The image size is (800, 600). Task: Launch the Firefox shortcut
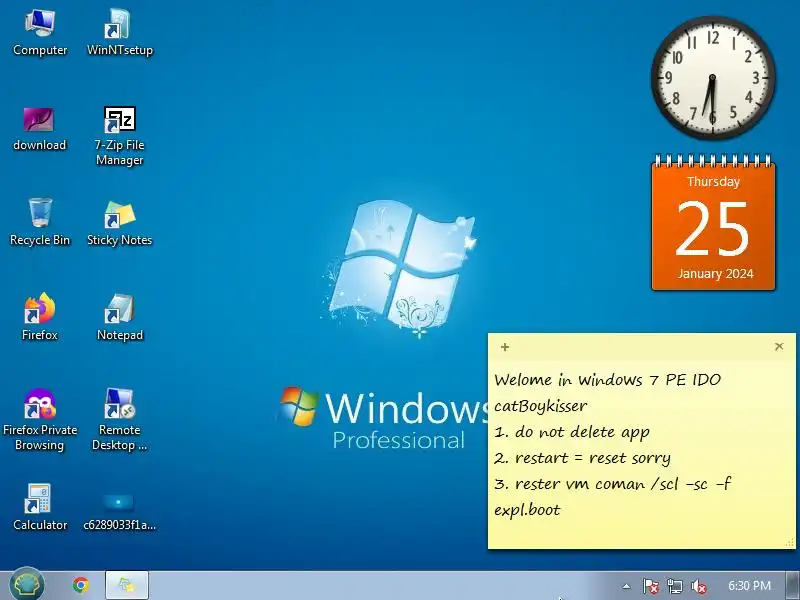pos(39,317)
